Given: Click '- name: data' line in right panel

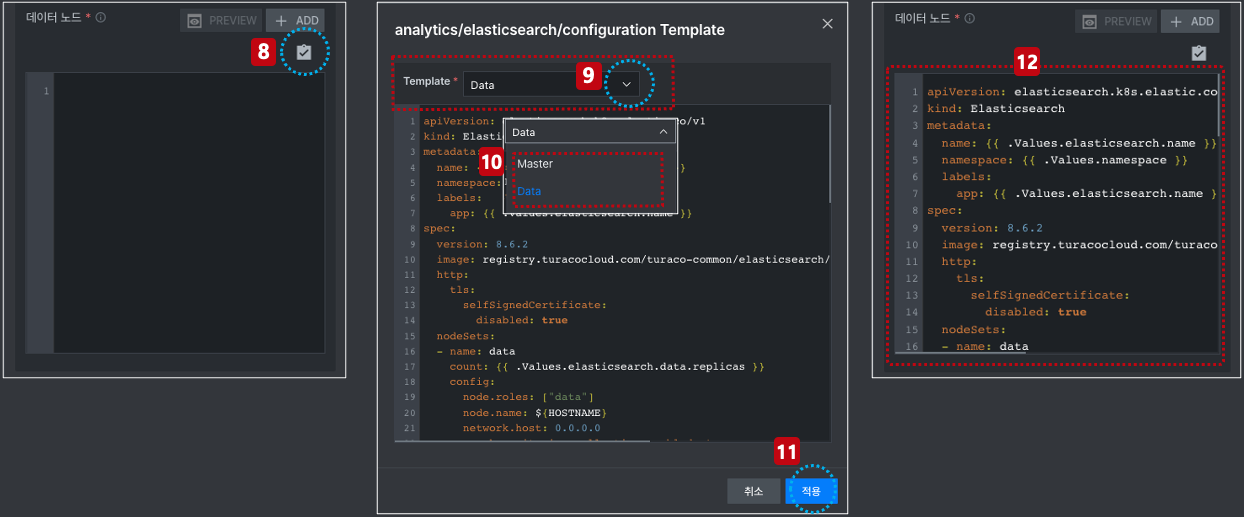Looking at the screenshot, I should [x=985, y=347].
